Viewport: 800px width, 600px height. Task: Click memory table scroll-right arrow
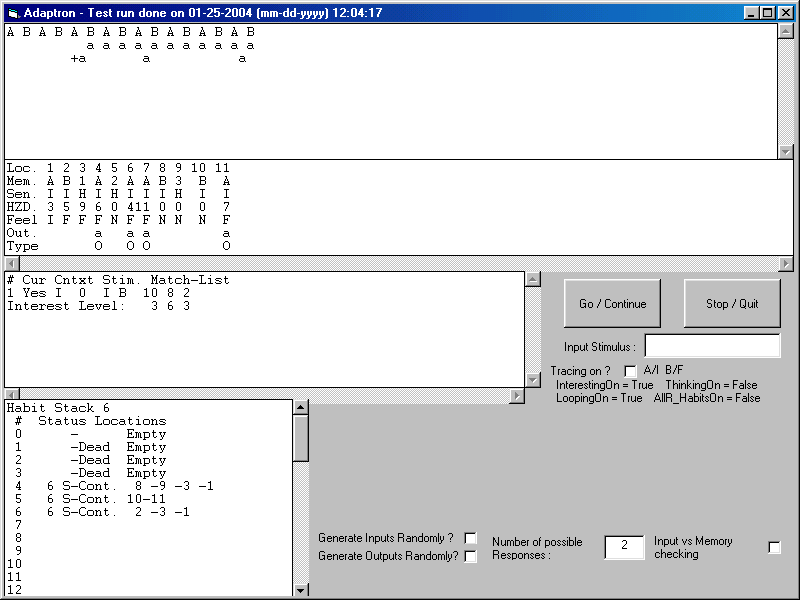coord(786,264)
